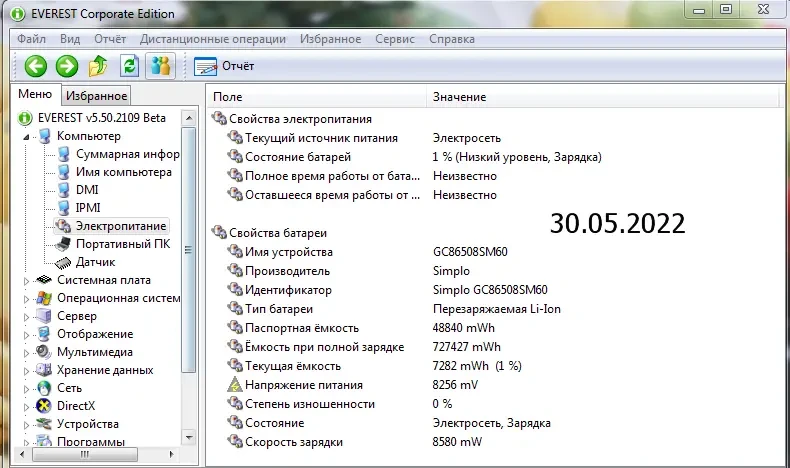Click the DirectX yellow X icon
790x468 pixels.
(44, 406)
